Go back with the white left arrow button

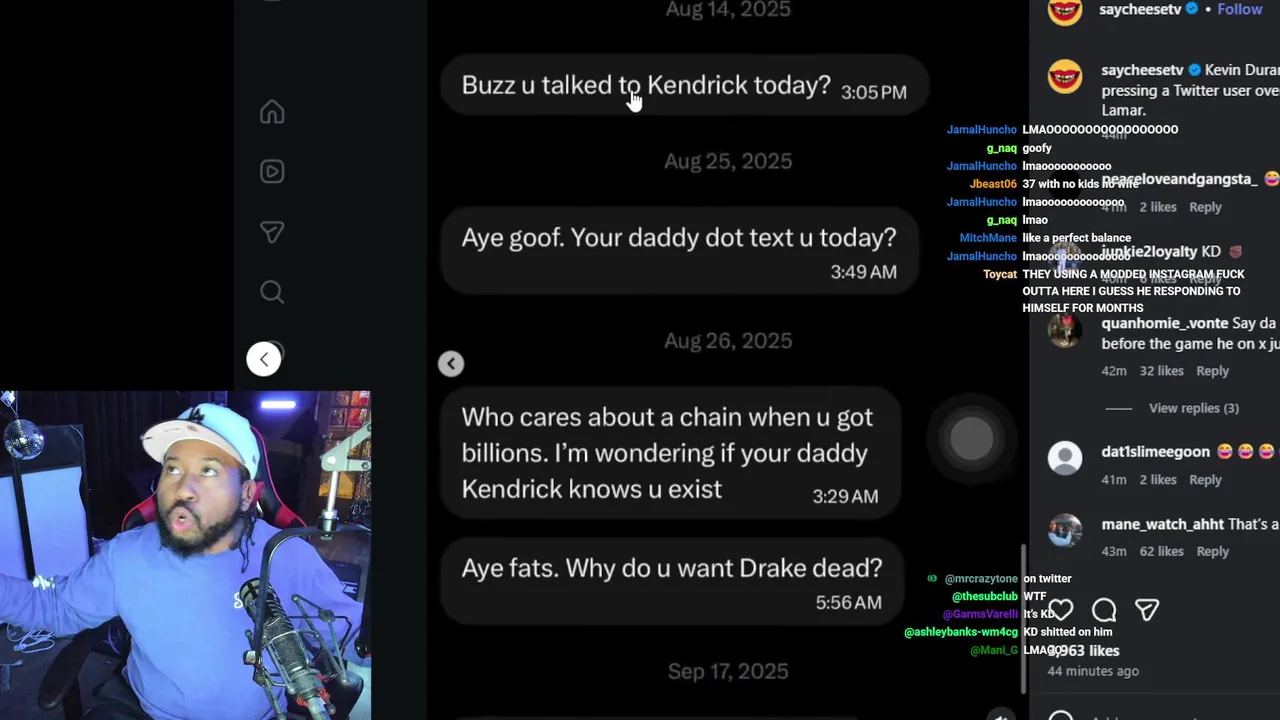click(x=264, y=359)
